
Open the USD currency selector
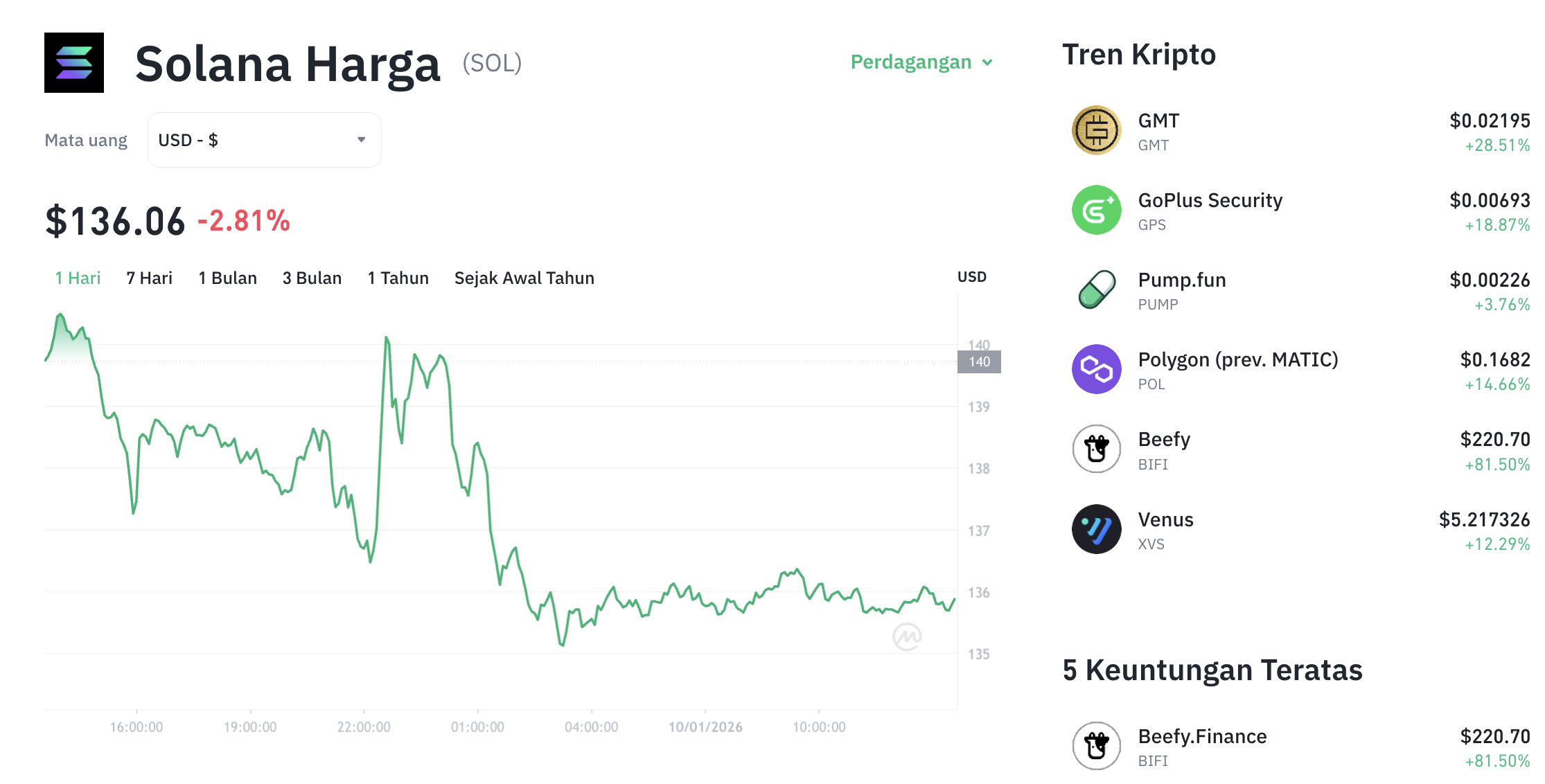263,140
